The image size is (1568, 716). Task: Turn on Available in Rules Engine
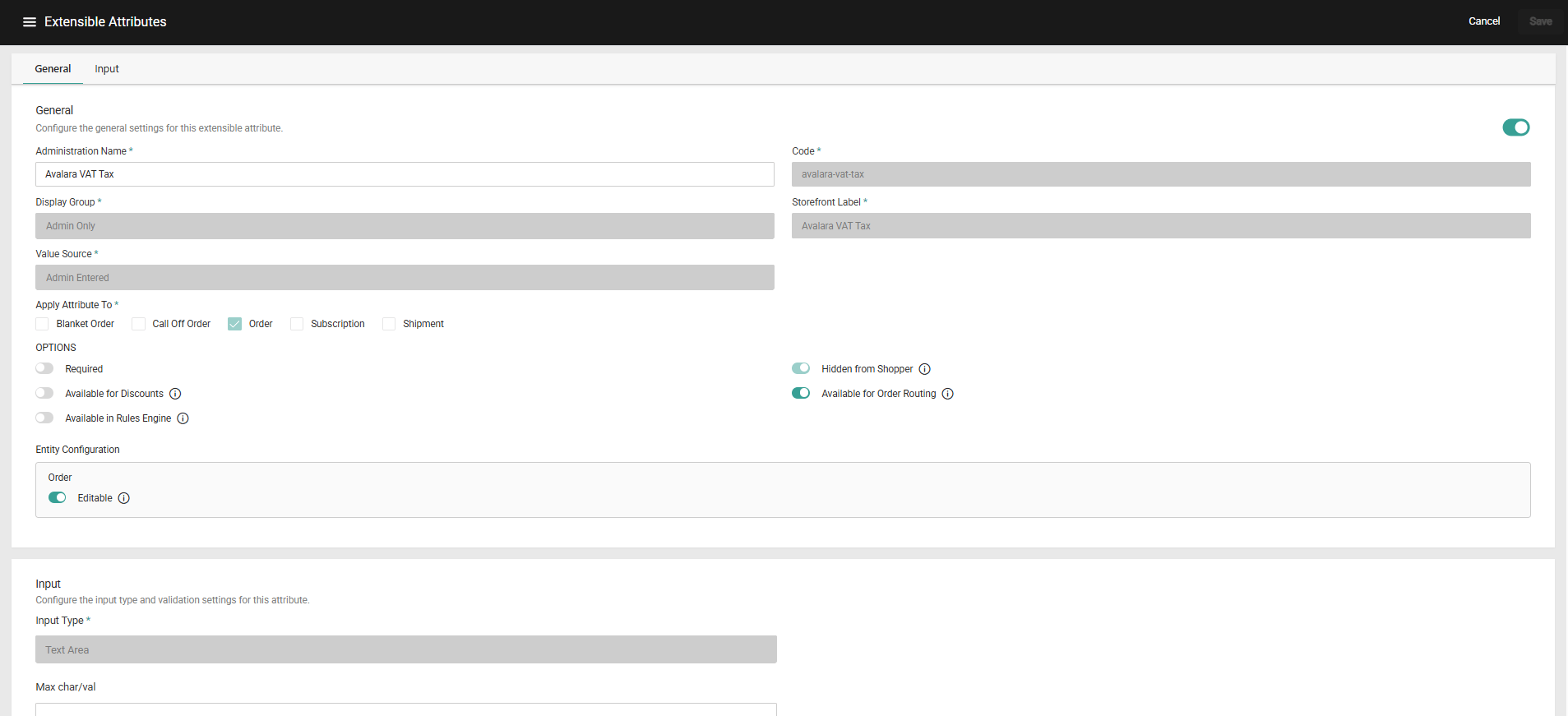44,418
